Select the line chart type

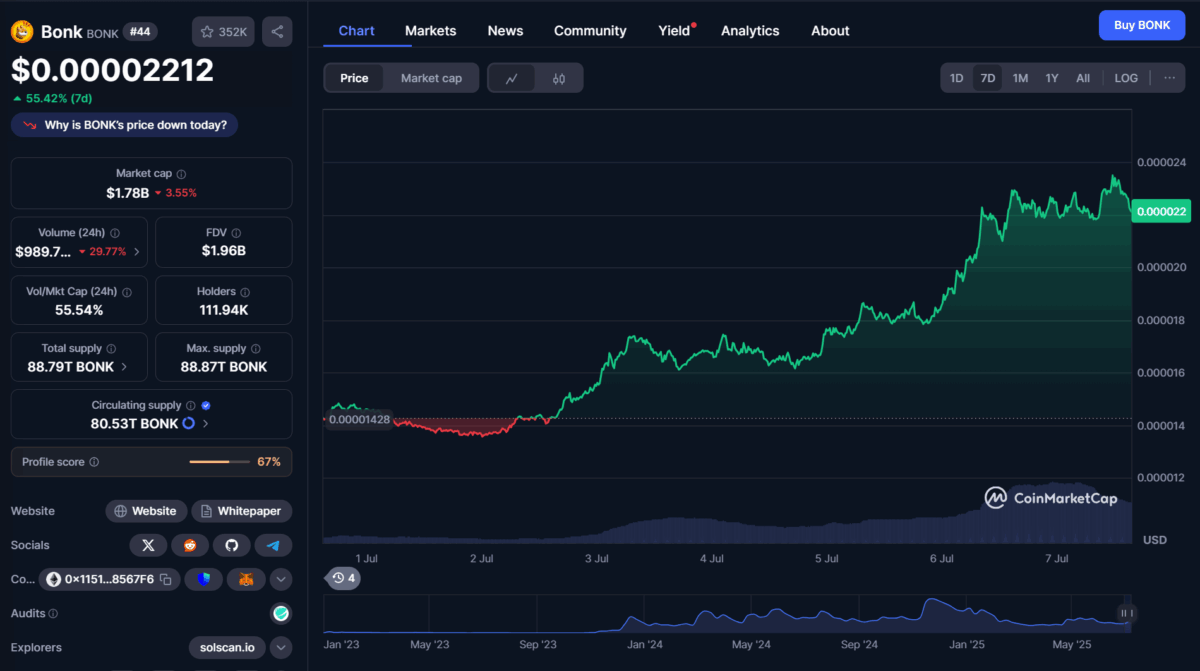(x=512, y=78)
